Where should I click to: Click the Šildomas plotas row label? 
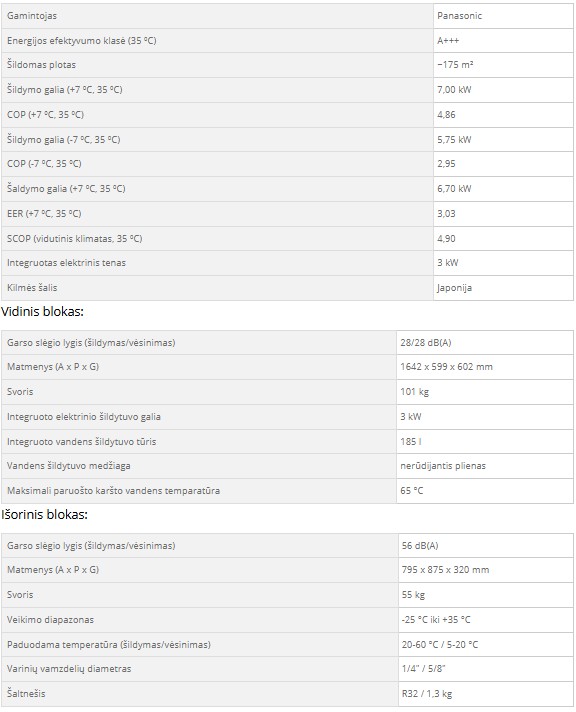tap(41, 65)
